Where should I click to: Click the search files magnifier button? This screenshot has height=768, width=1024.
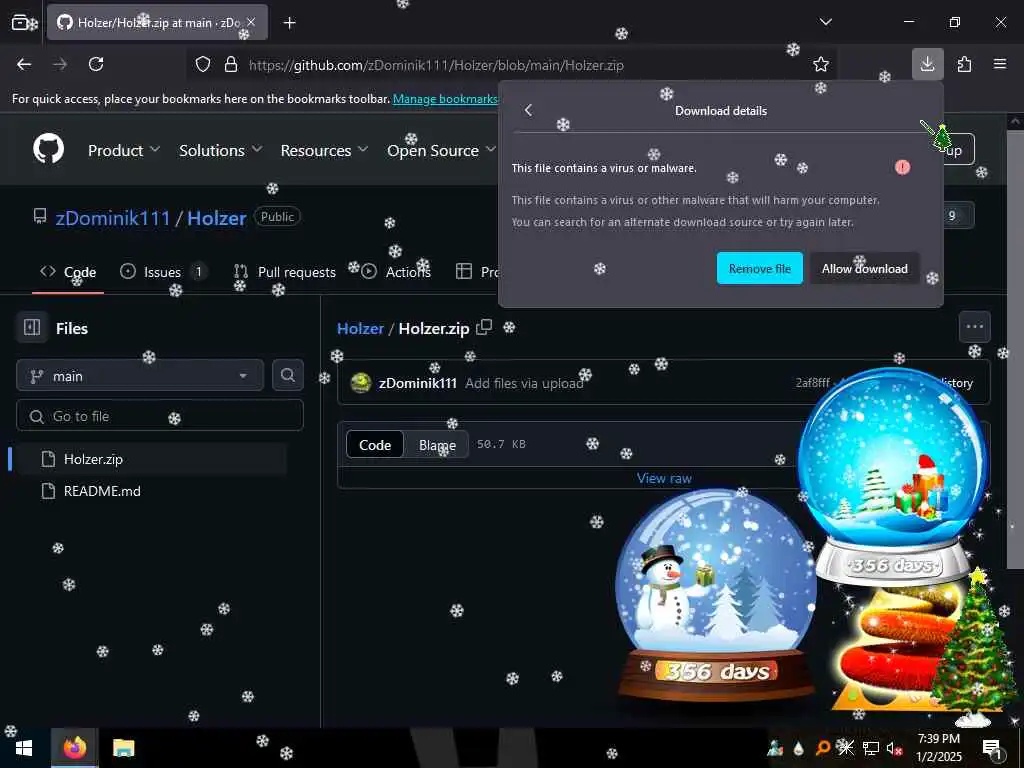288,375
